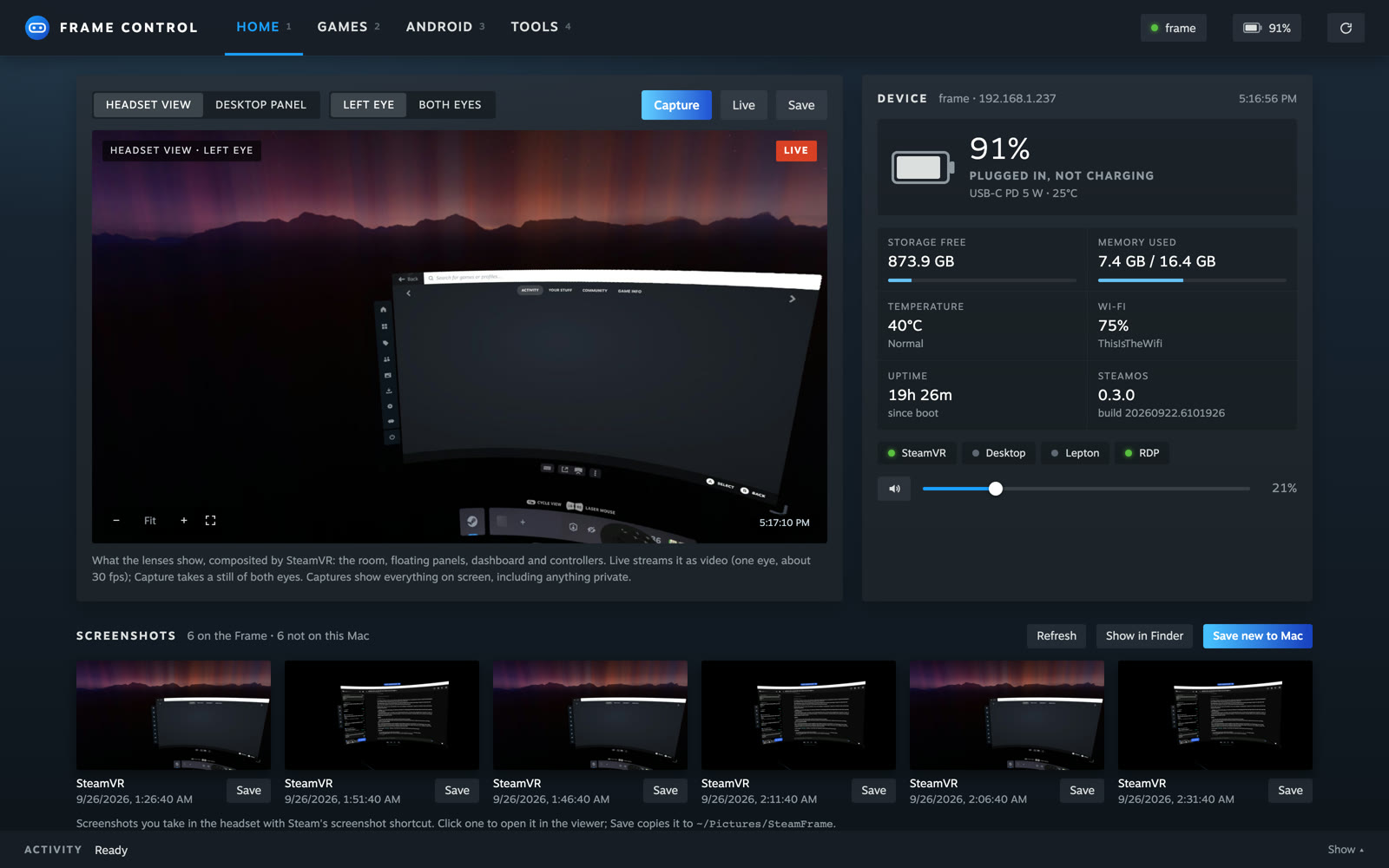The width and height of the screenshot is (1389, 868).
Task: Zoom in the viewer with plus icon
Action: (x=184, y=521)
